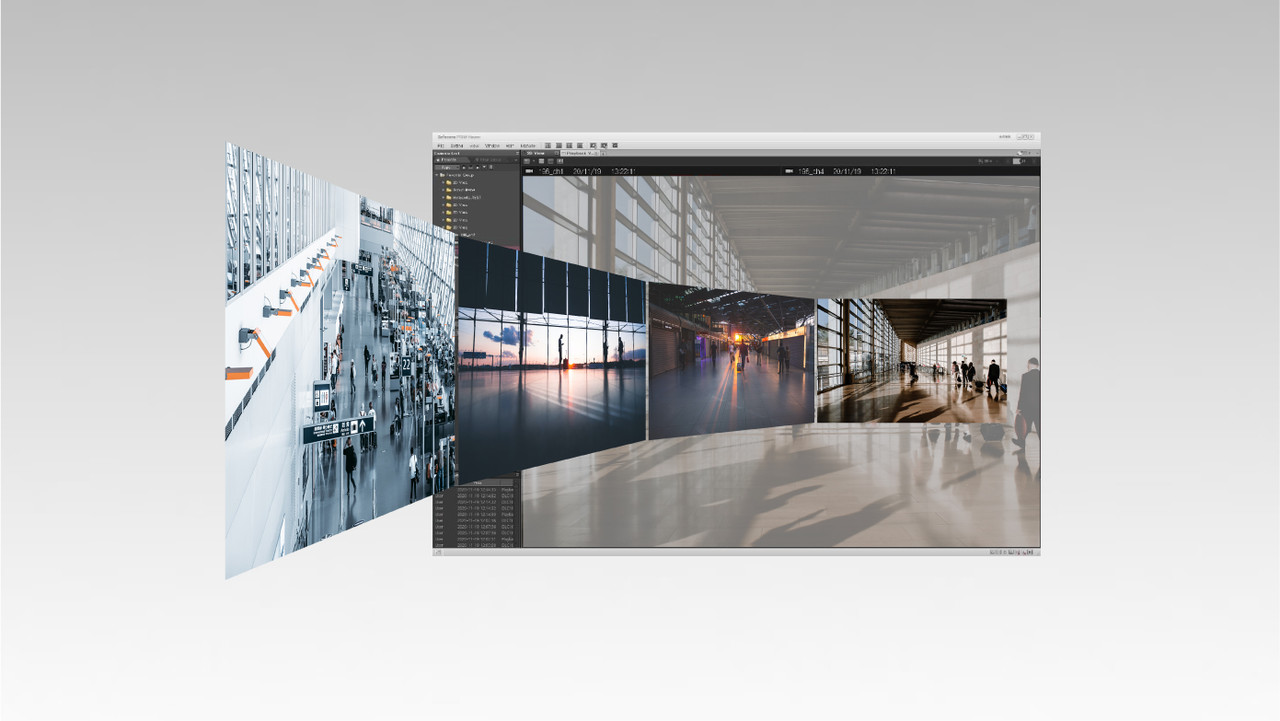Select the bright corridor travelers video tile
This screenshot has width=1280, height=721.
tap(911, 360)
